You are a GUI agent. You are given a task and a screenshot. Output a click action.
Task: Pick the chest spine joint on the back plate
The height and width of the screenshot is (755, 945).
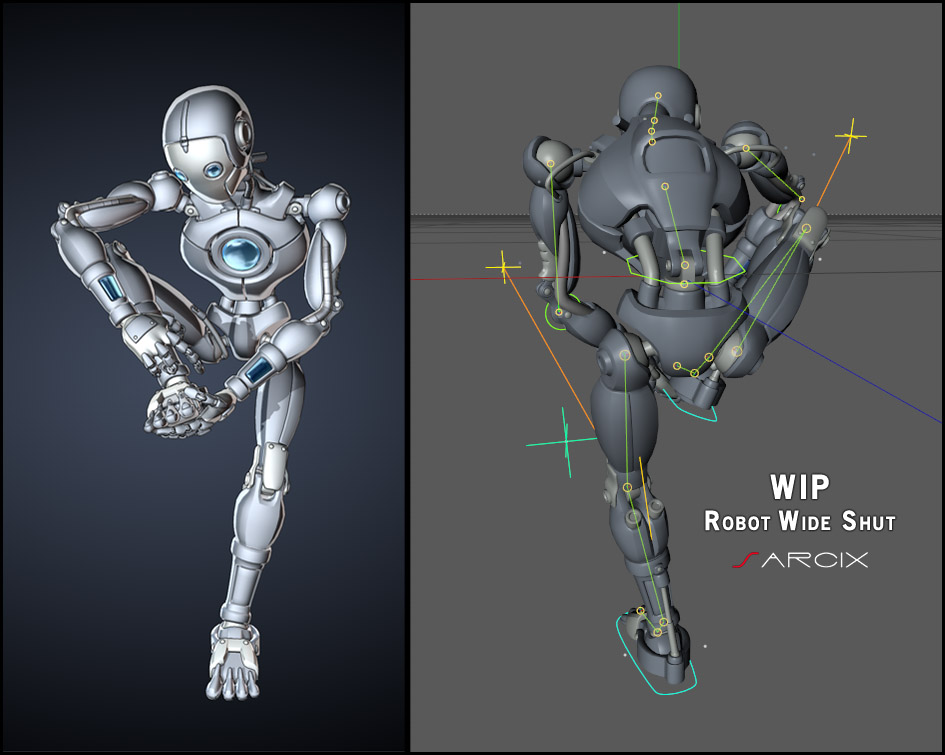tap(665, 187)
